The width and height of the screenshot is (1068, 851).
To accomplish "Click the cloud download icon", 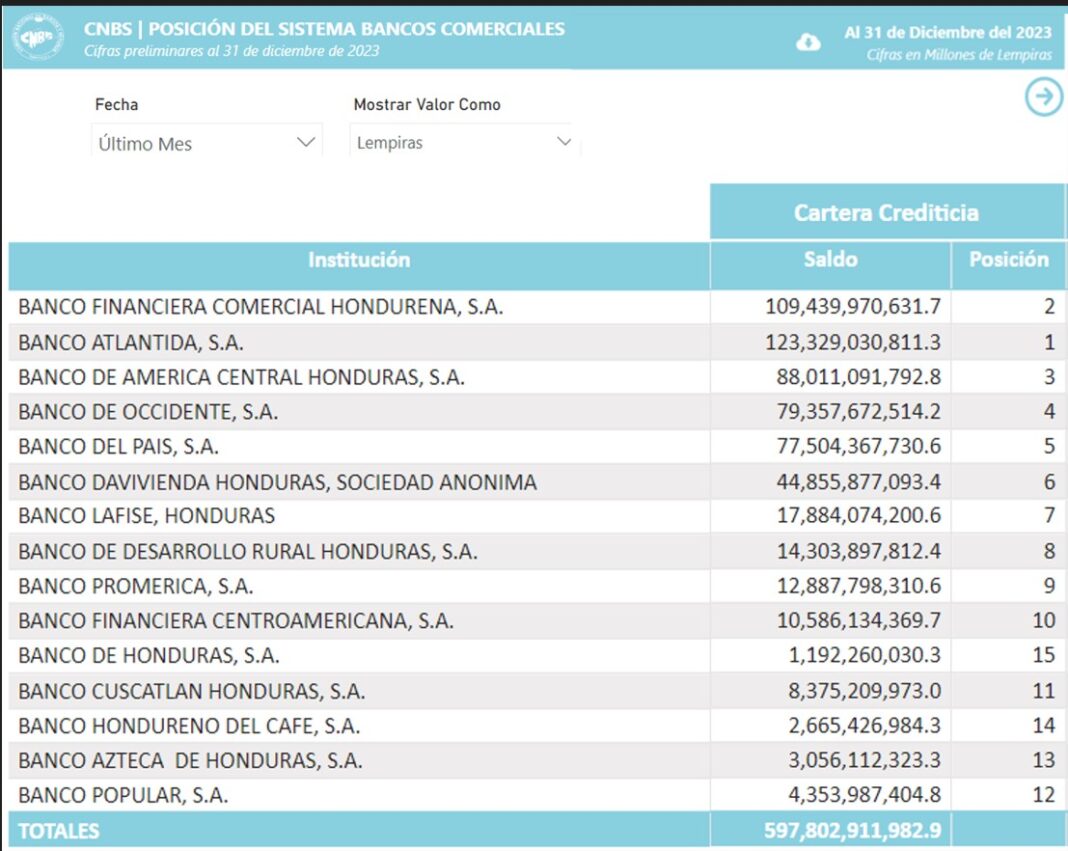I will click(808, 42).
